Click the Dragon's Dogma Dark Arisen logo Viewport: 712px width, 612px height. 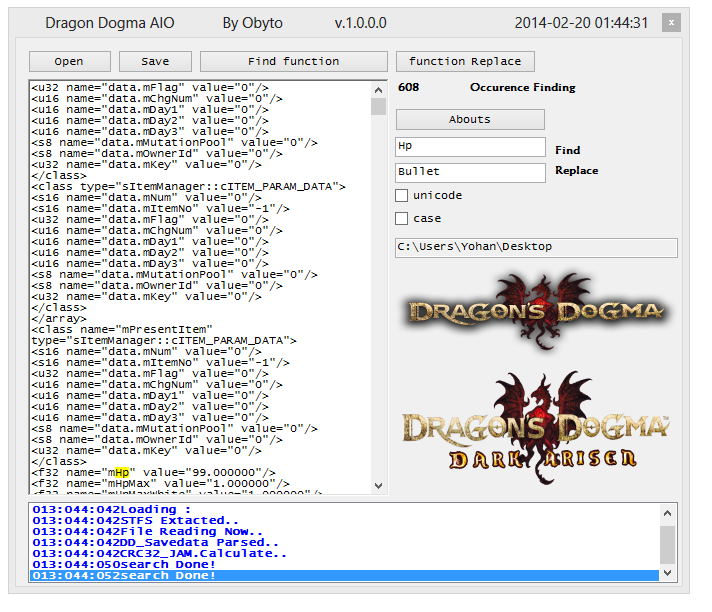point(535,425)
